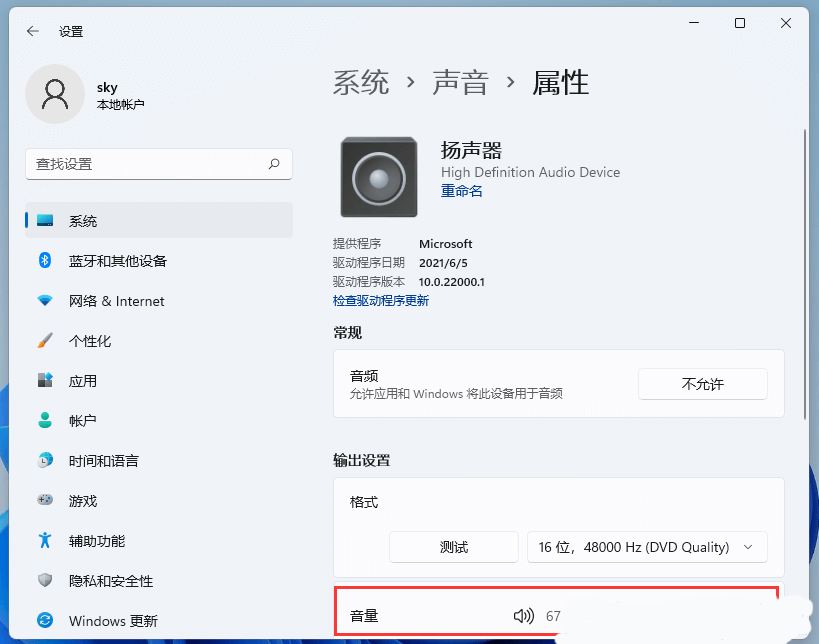Click the 重命名 link
Screen dimensions: 819x644
[x=461, y=191]
